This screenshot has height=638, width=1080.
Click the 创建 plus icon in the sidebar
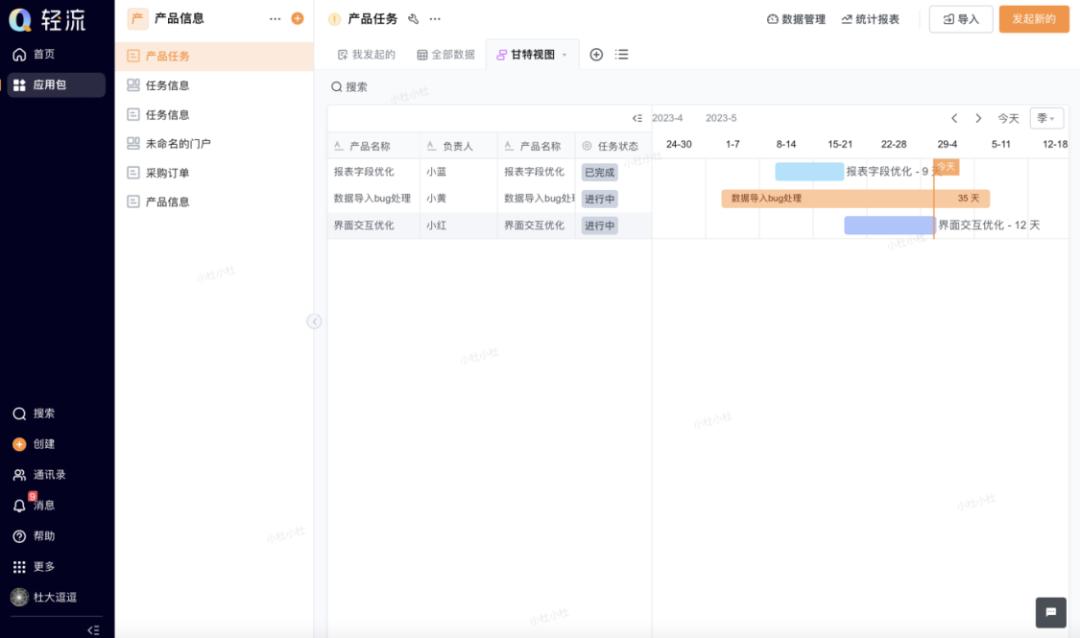click(20, 443)
